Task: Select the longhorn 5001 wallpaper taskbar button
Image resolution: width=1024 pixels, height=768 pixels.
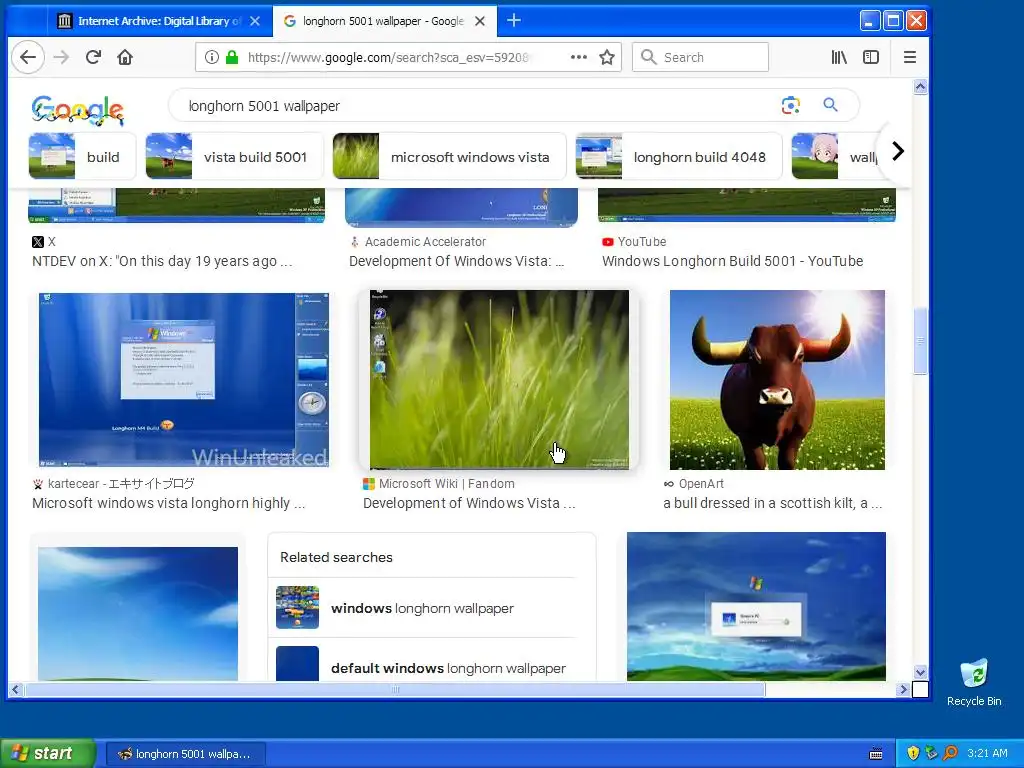Action: pos(185,754)
